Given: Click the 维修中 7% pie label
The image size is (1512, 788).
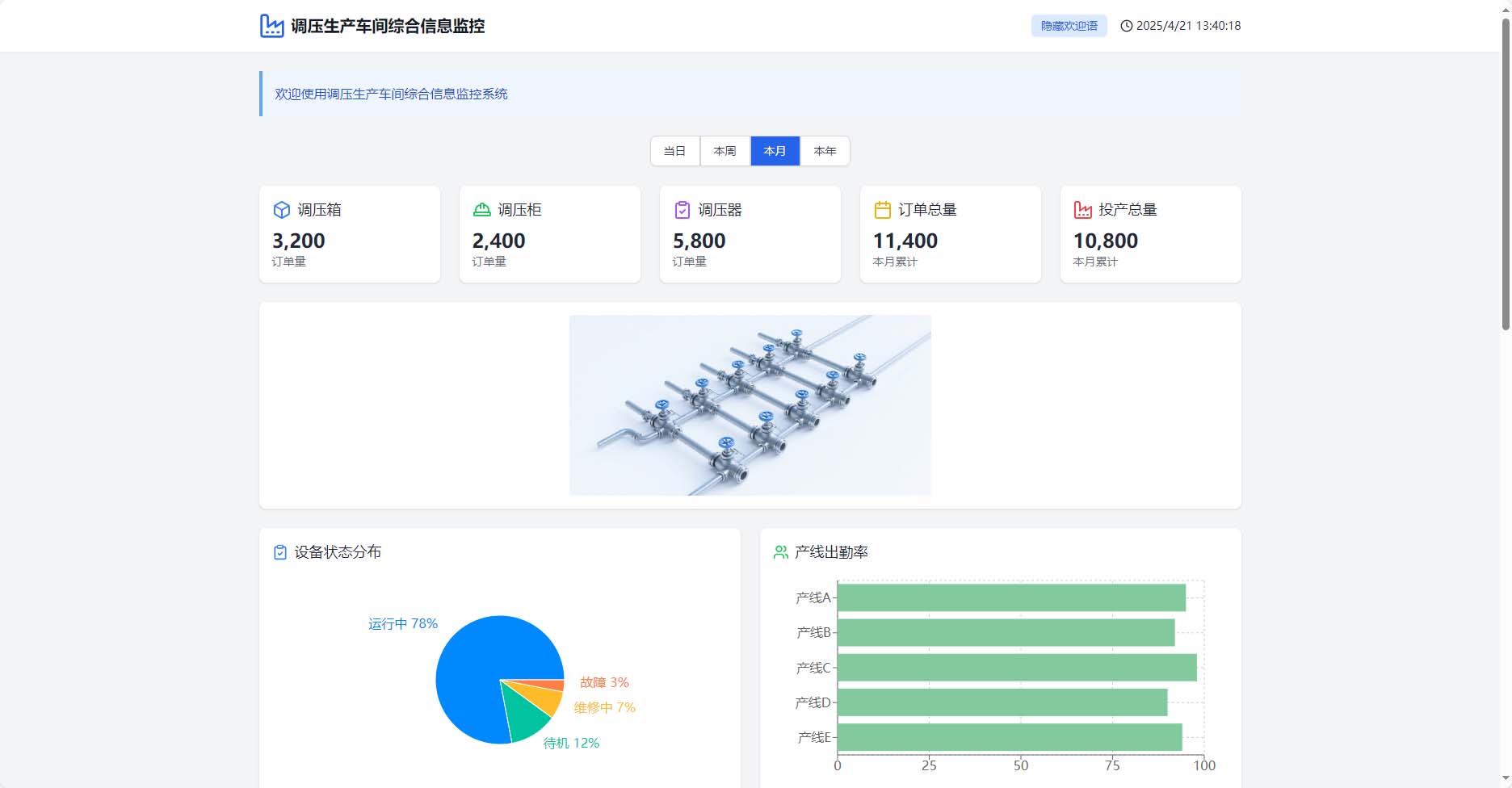Looking at the screenshot, I should pos(605,708).
